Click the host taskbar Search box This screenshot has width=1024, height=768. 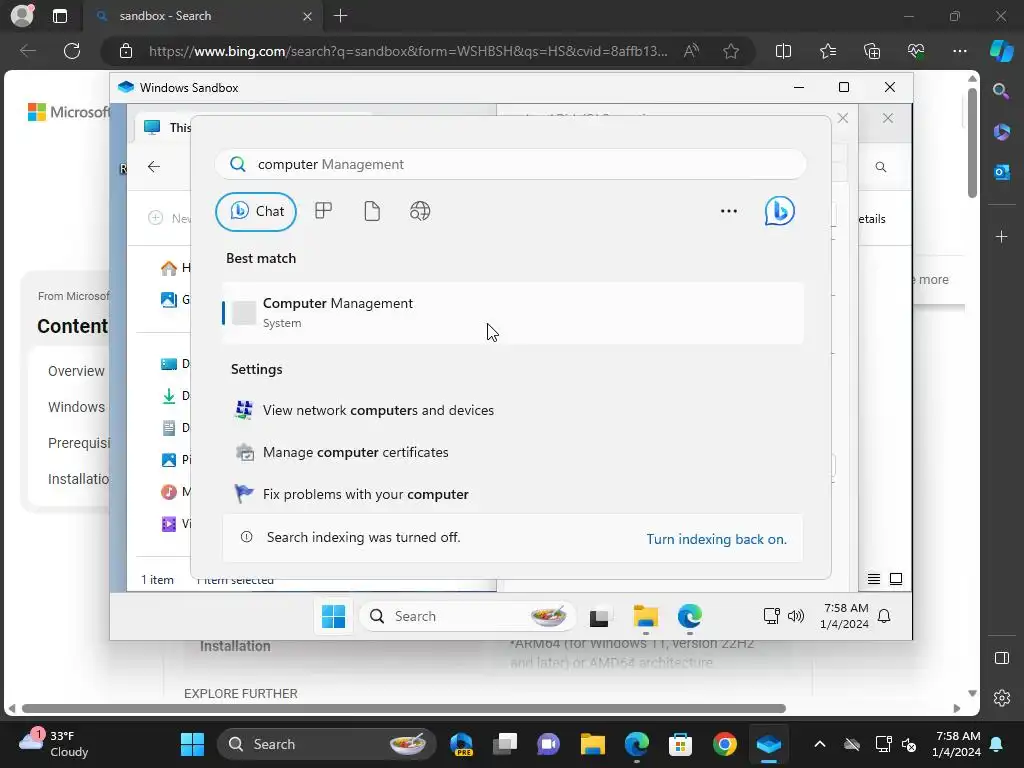(327, 744)
